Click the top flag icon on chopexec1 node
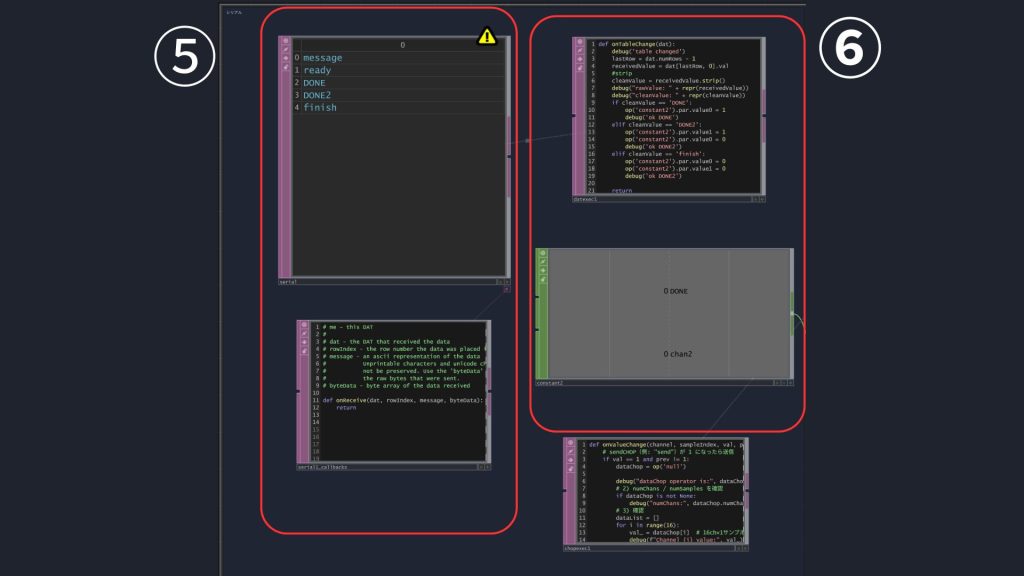The height and width of the screenshot is (576, 1024). coord(569,443)
